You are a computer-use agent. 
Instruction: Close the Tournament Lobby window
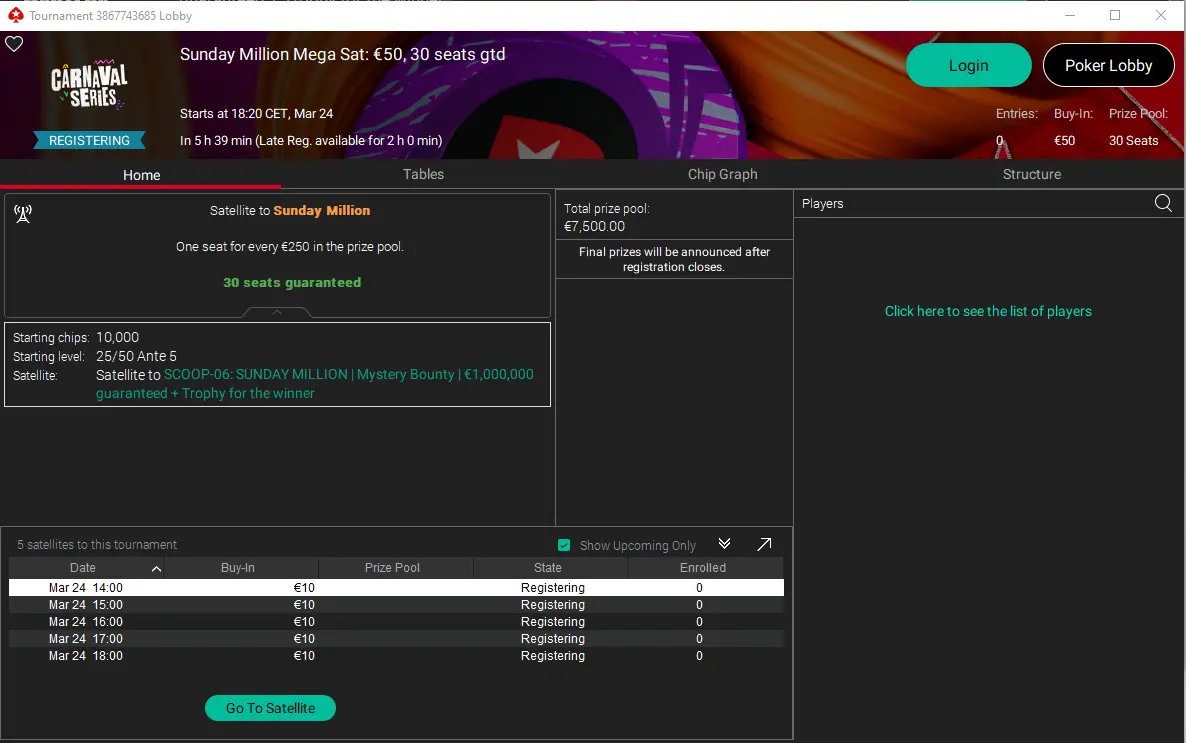point(1161,15)
